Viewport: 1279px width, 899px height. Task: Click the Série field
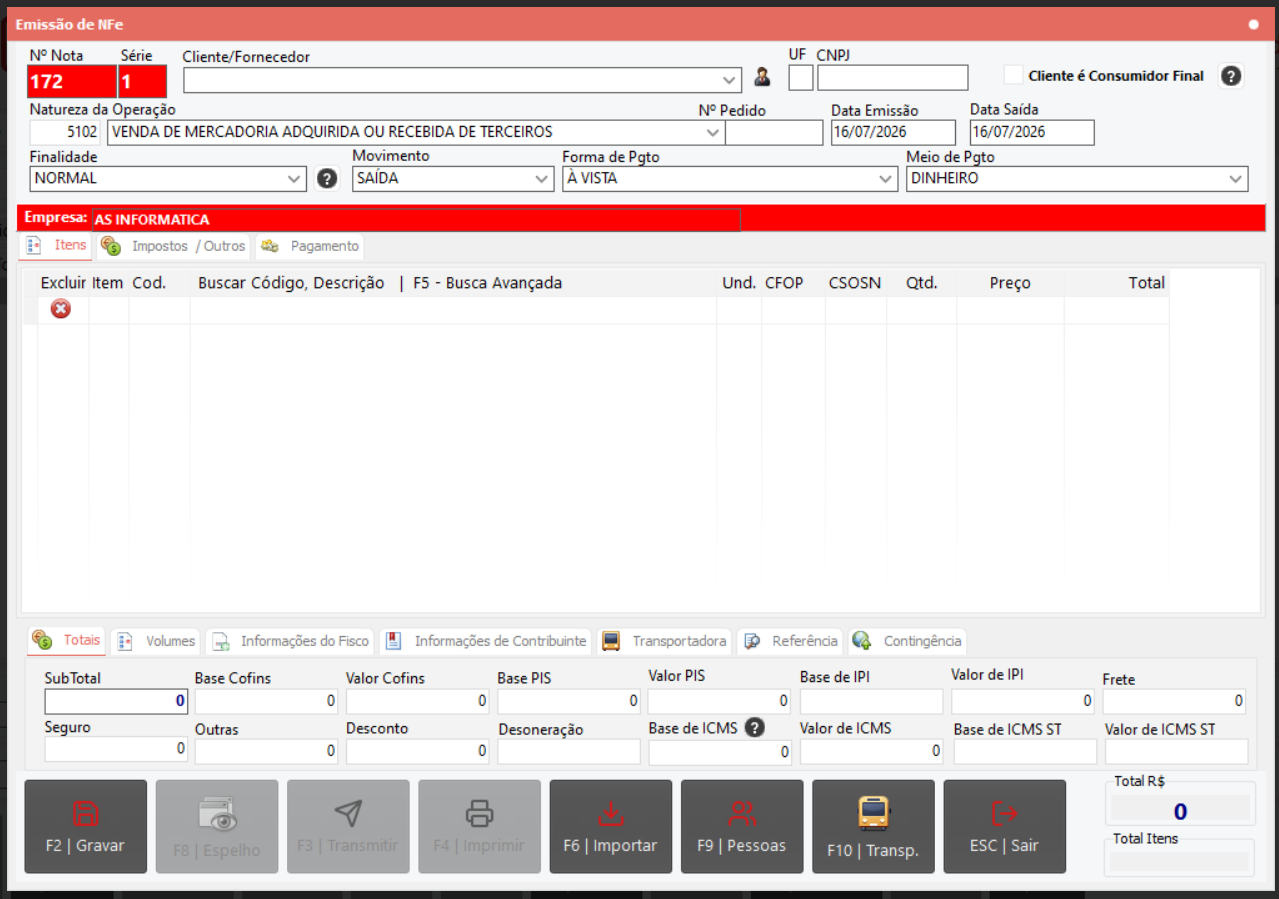(142, 81)
